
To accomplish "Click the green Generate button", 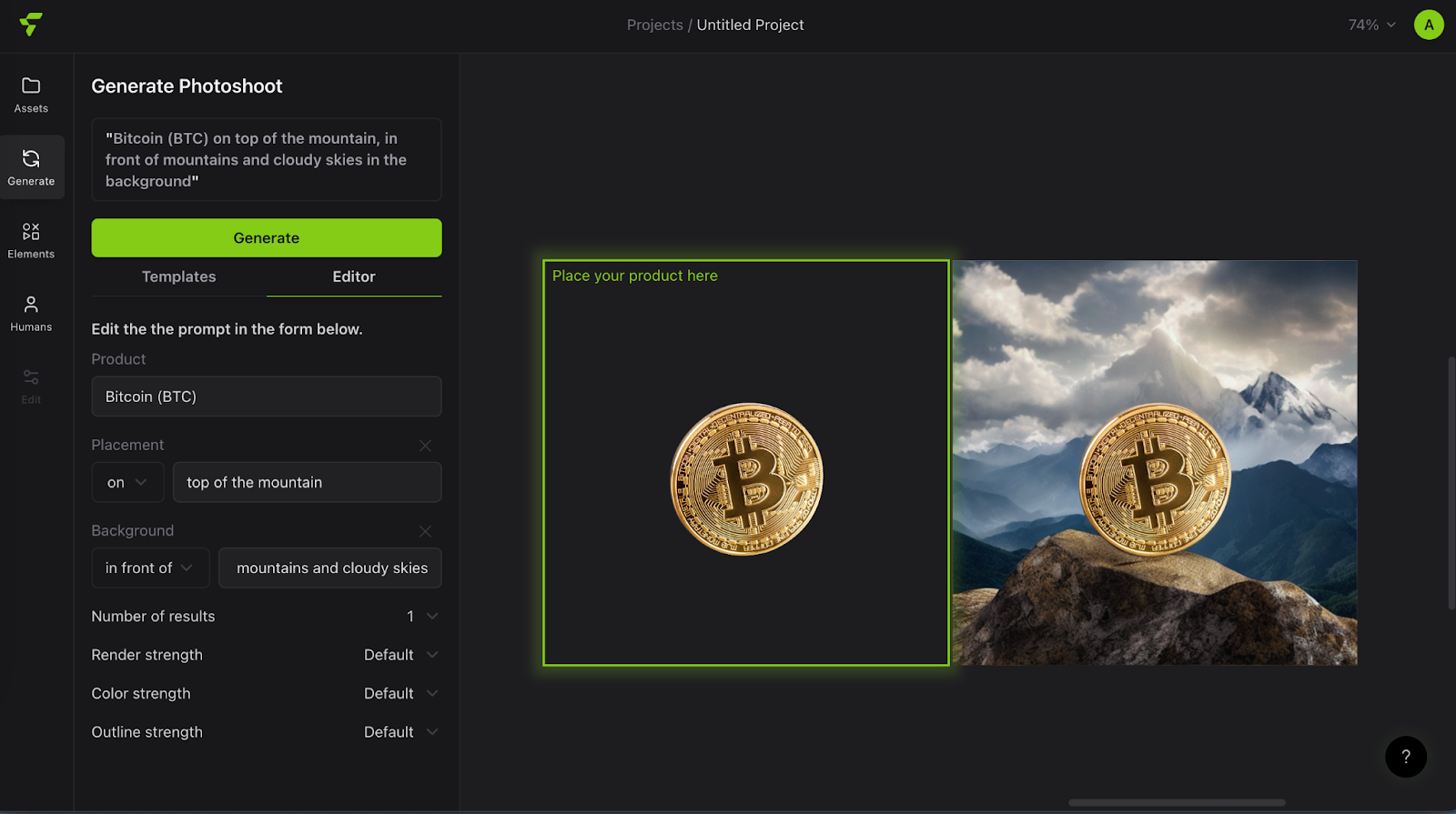I will click(267, 238).
